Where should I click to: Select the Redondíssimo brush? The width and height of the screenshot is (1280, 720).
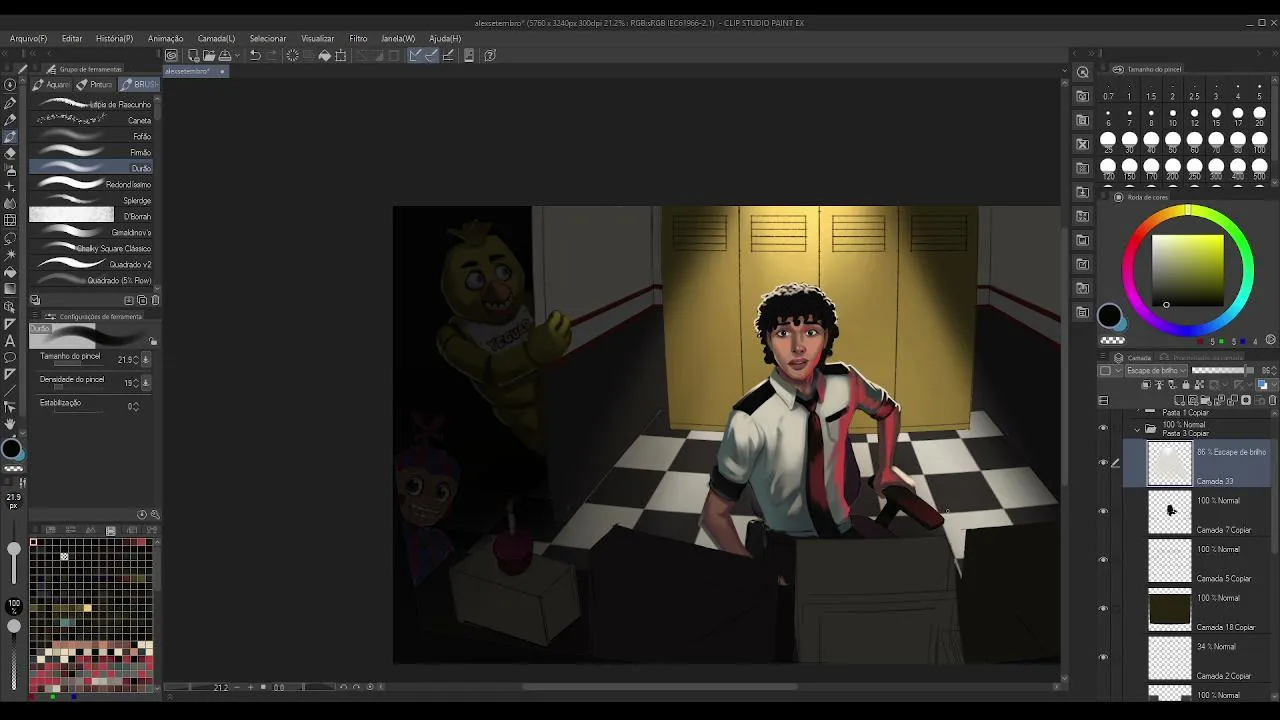coord(91,184)
